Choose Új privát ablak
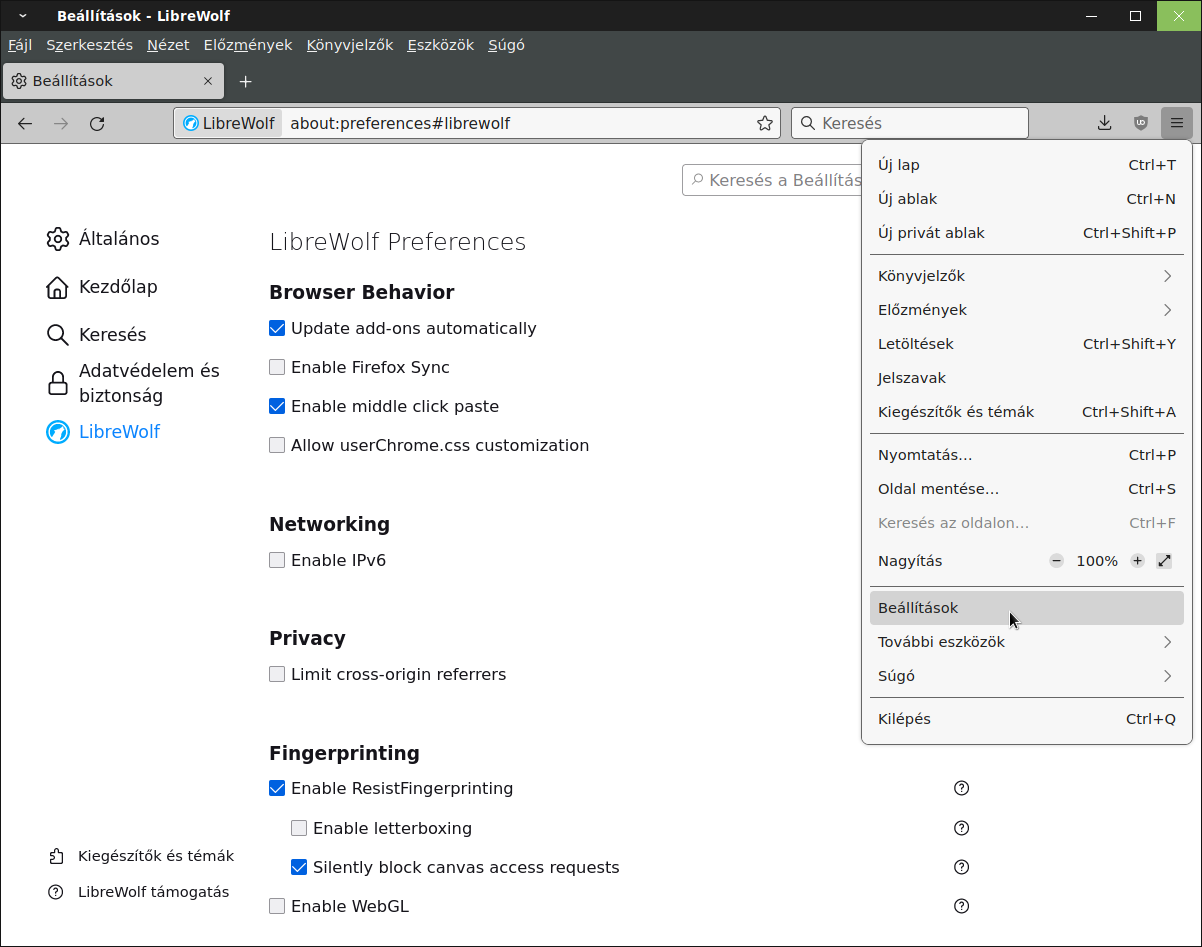 [x=1027, y=233]
